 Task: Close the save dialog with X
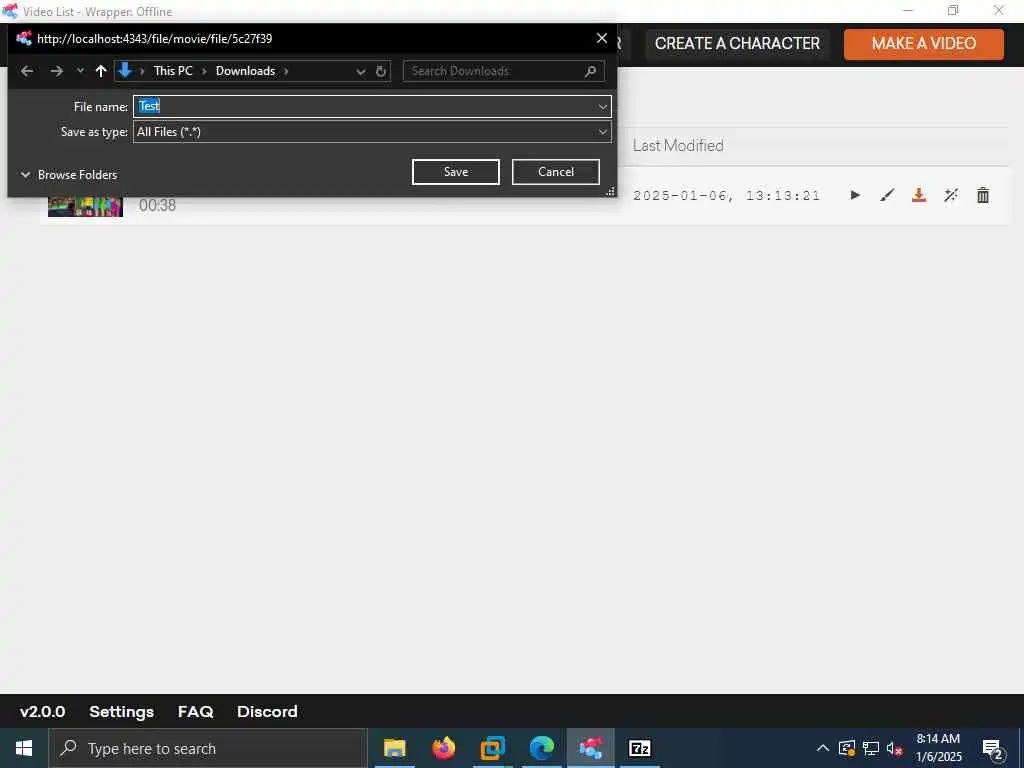602,39
